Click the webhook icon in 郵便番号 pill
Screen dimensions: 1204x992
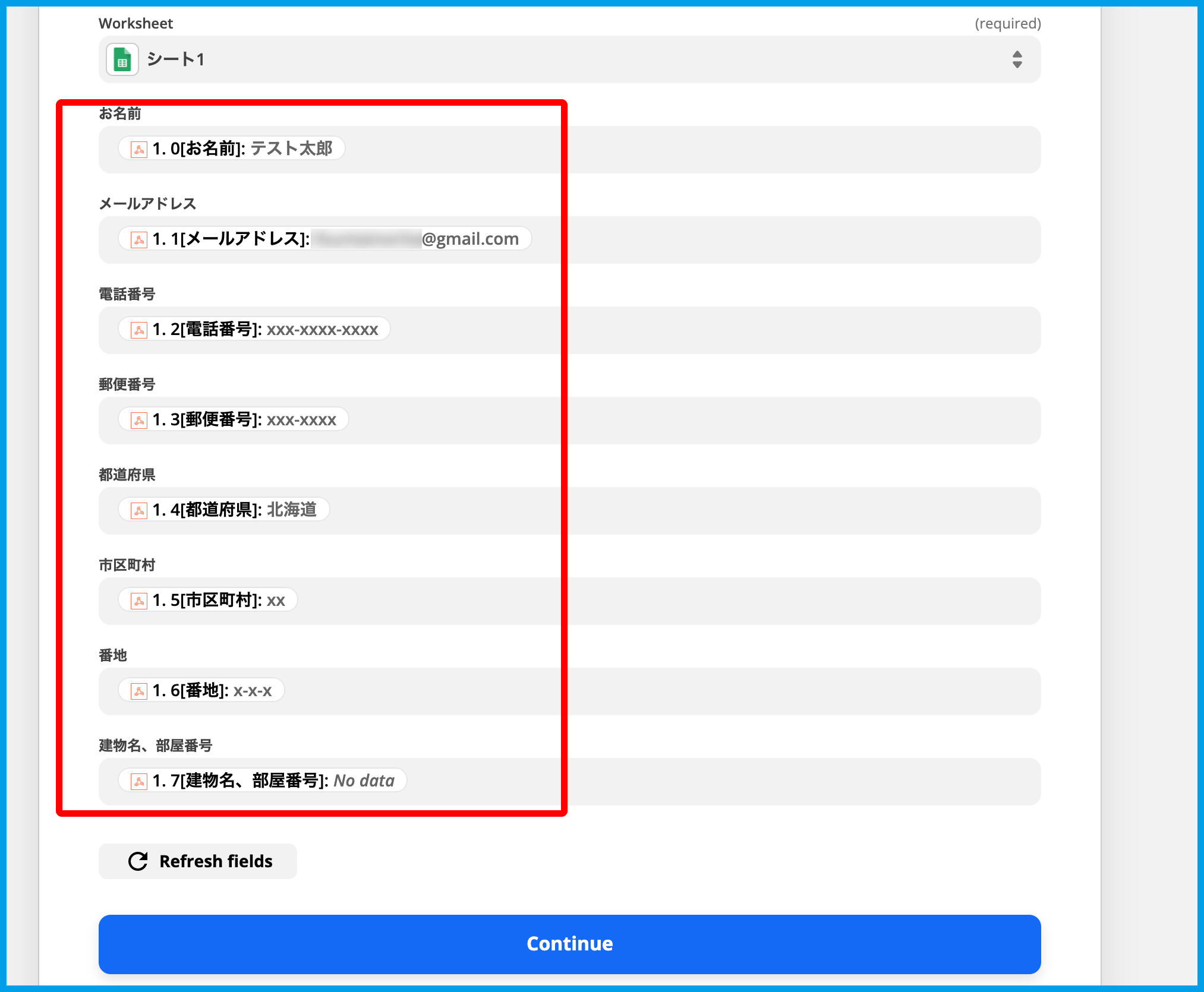(139, 420)
